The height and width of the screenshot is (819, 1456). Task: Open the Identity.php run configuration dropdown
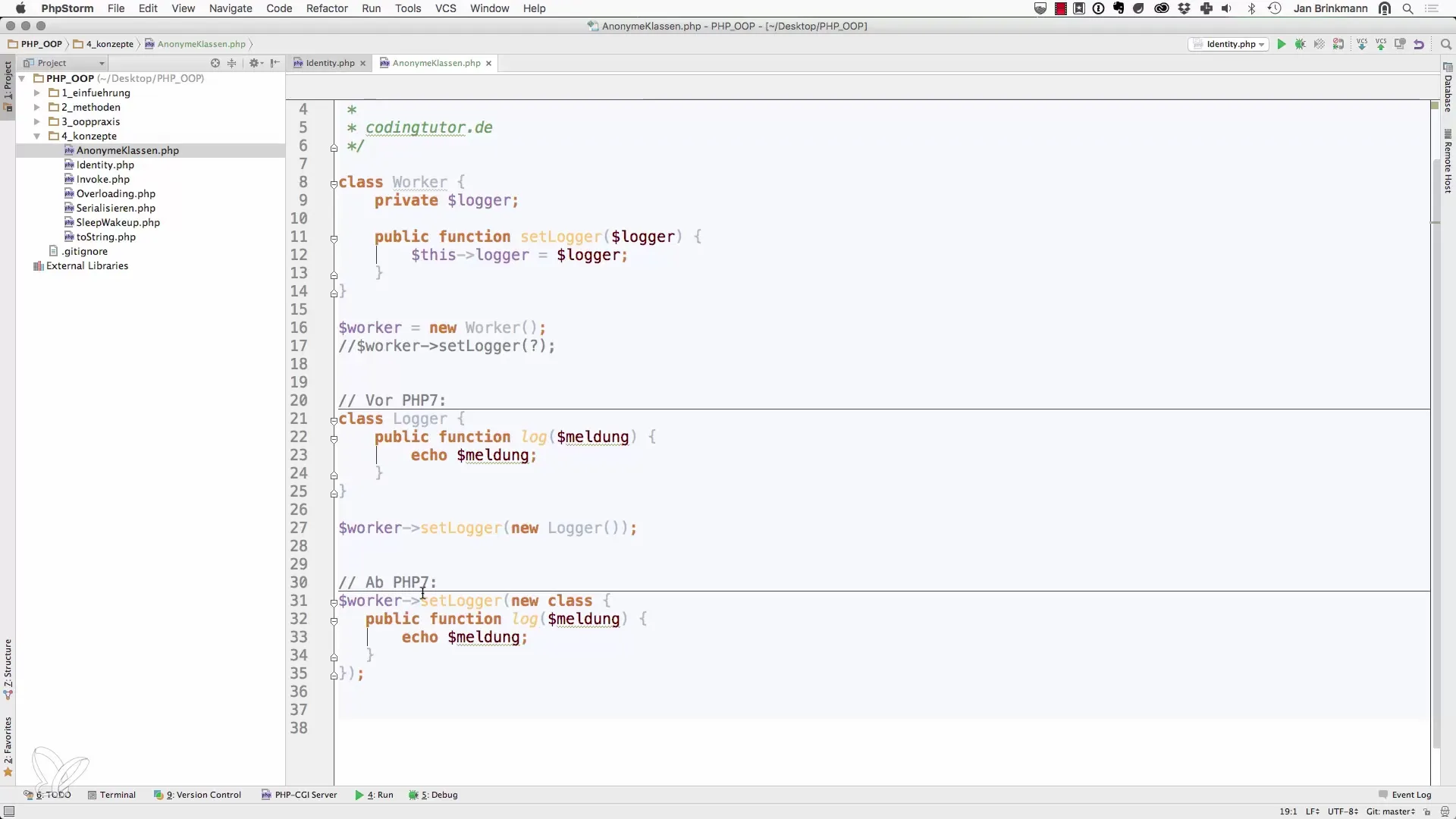[x=1228, y=44]
